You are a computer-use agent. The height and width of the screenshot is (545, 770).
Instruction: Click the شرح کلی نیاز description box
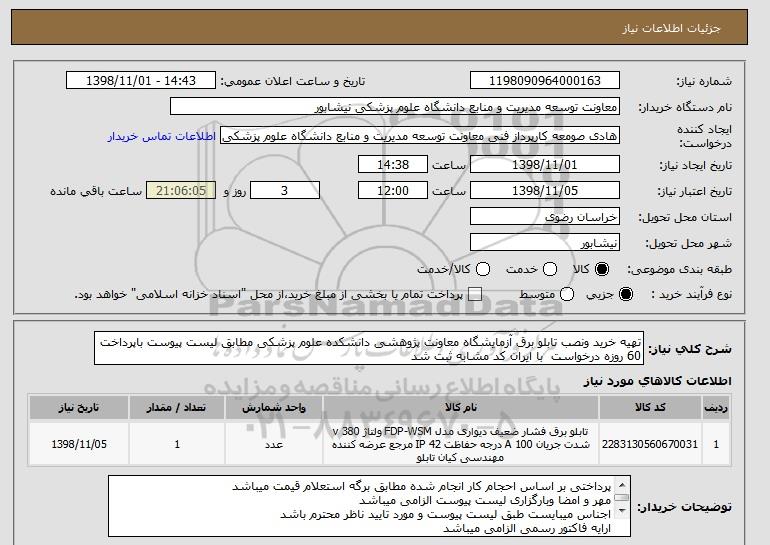[369, 348]
